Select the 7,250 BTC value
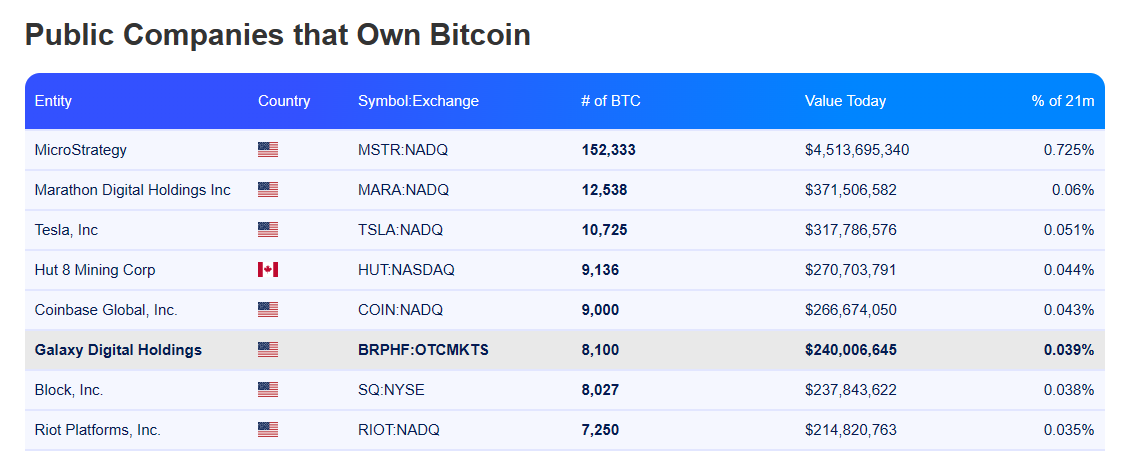This screenshot has height=471, width=1130. pyautogui.click(x=600, y=430)
